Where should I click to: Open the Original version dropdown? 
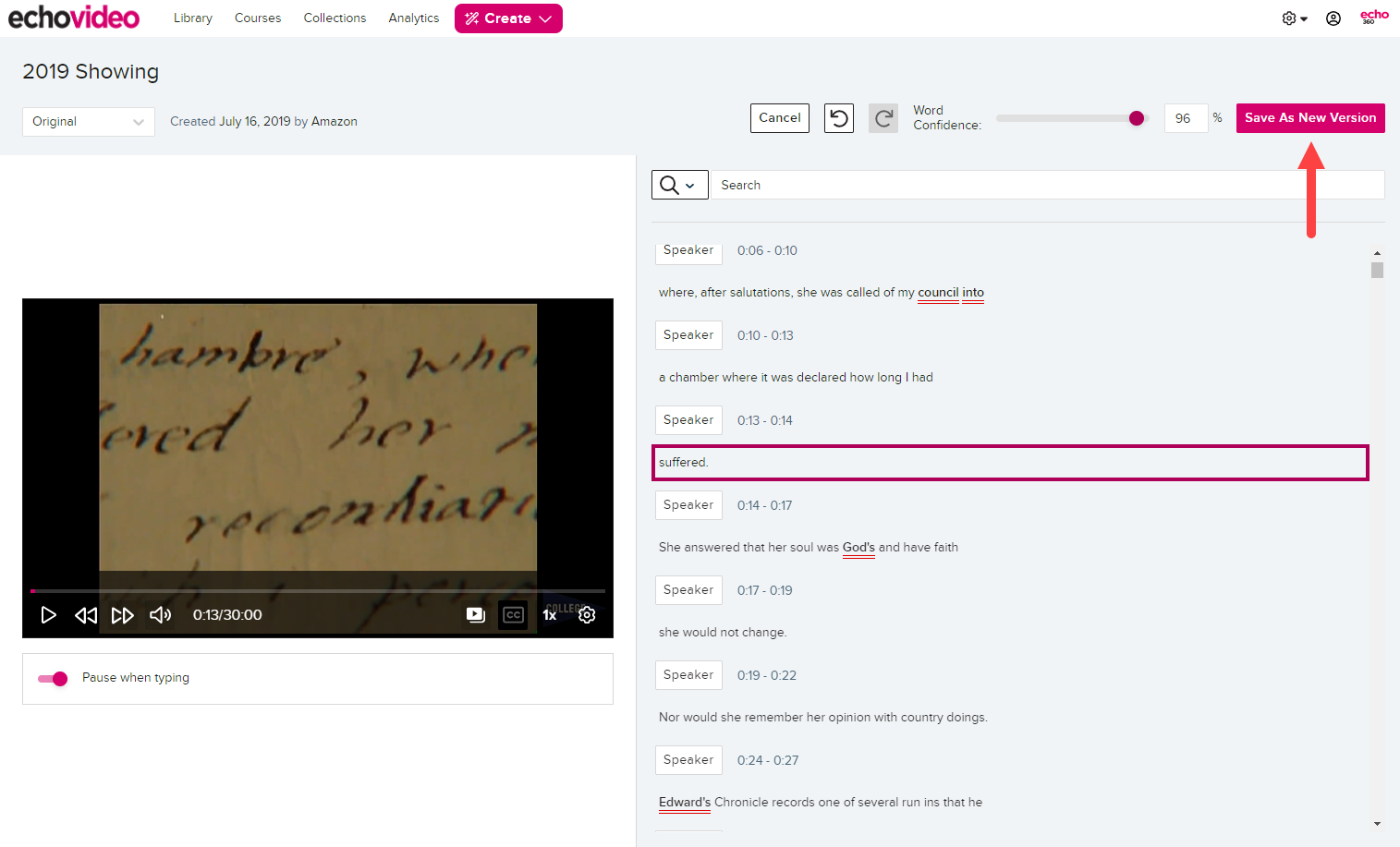click(88, 121)
